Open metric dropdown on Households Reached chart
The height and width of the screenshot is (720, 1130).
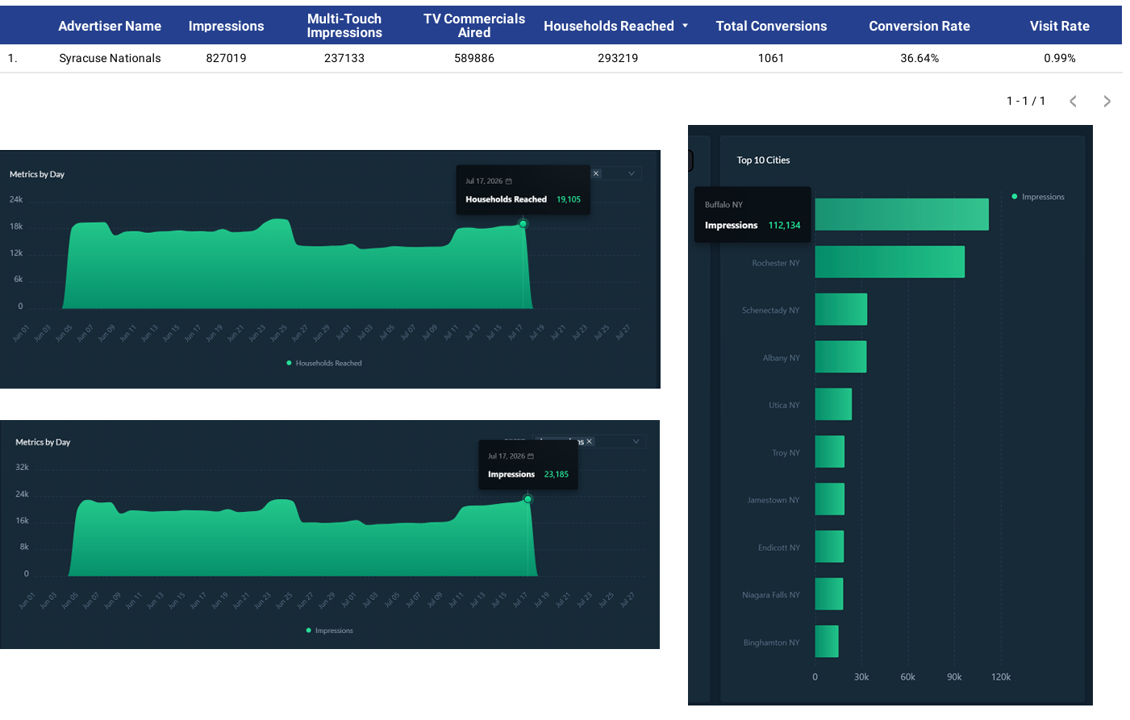click(x=631, y=174)
